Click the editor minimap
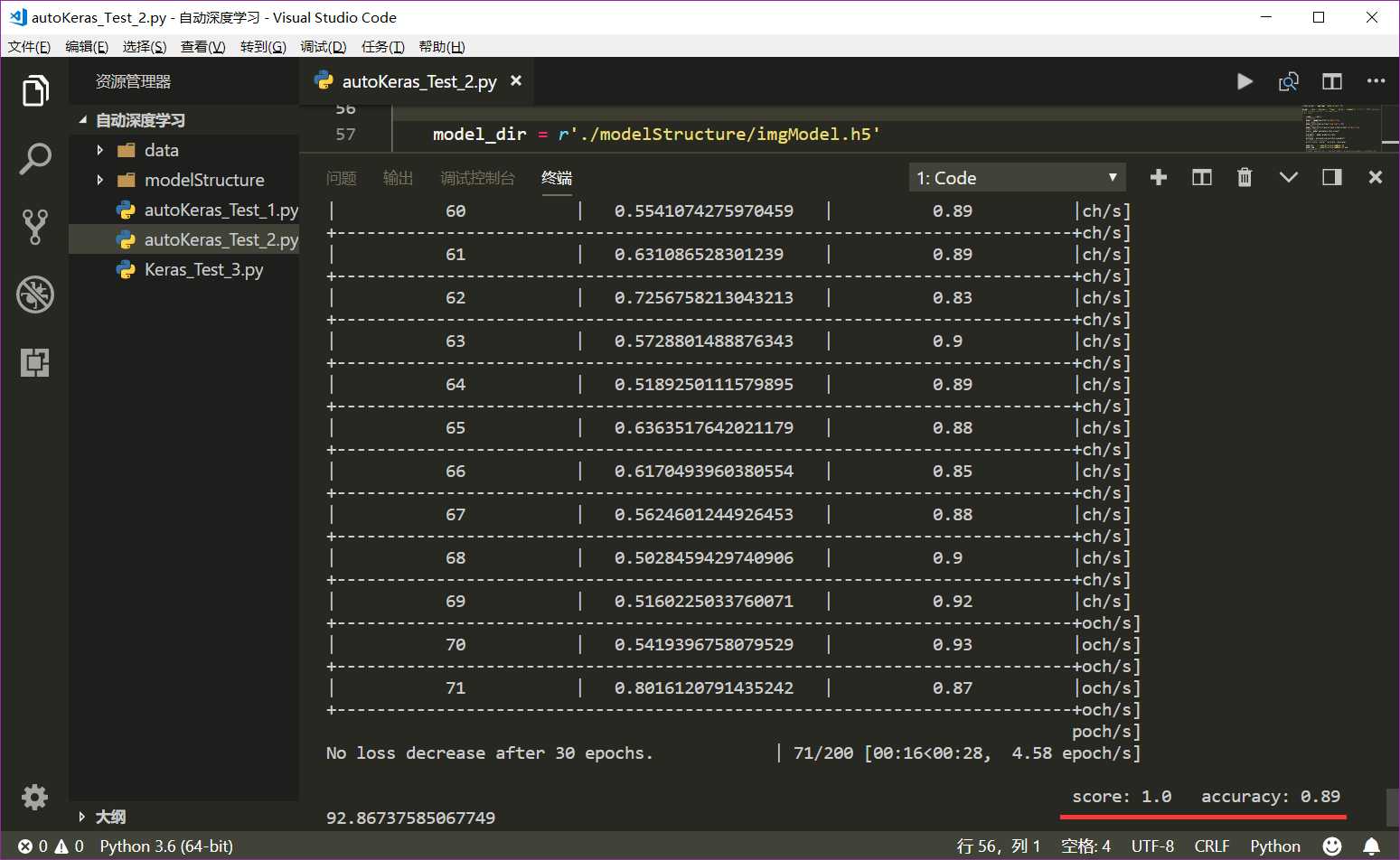Screen dimensions: 1400x860 click(x=1342, y=128)
